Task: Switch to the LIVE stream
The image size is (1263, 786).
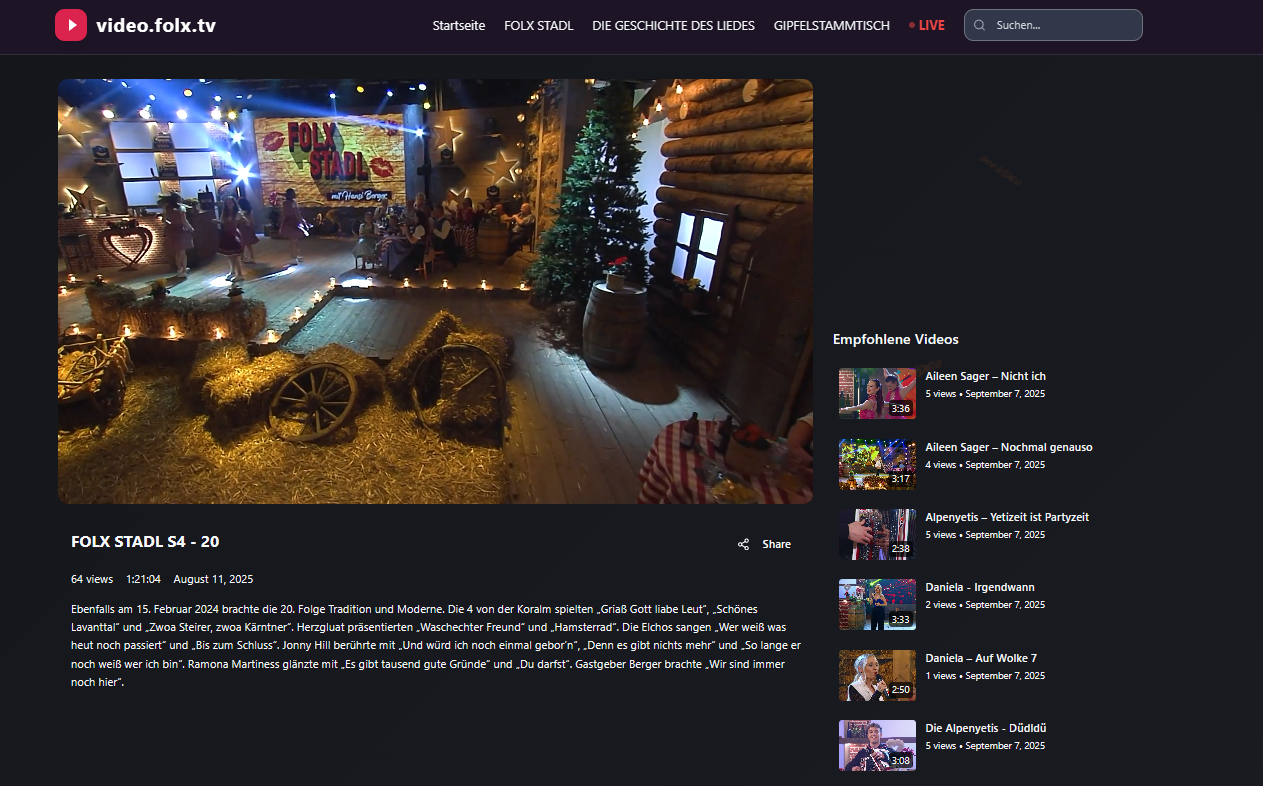Action: click(x=927, y=26)
